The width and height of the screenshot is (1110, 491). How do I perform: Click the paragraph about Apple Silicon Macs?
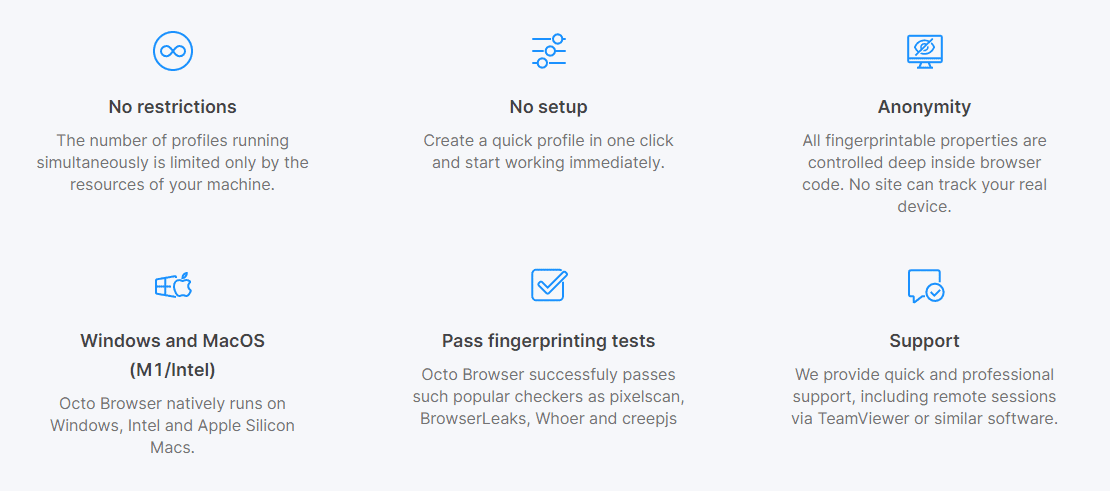(173, 425)
